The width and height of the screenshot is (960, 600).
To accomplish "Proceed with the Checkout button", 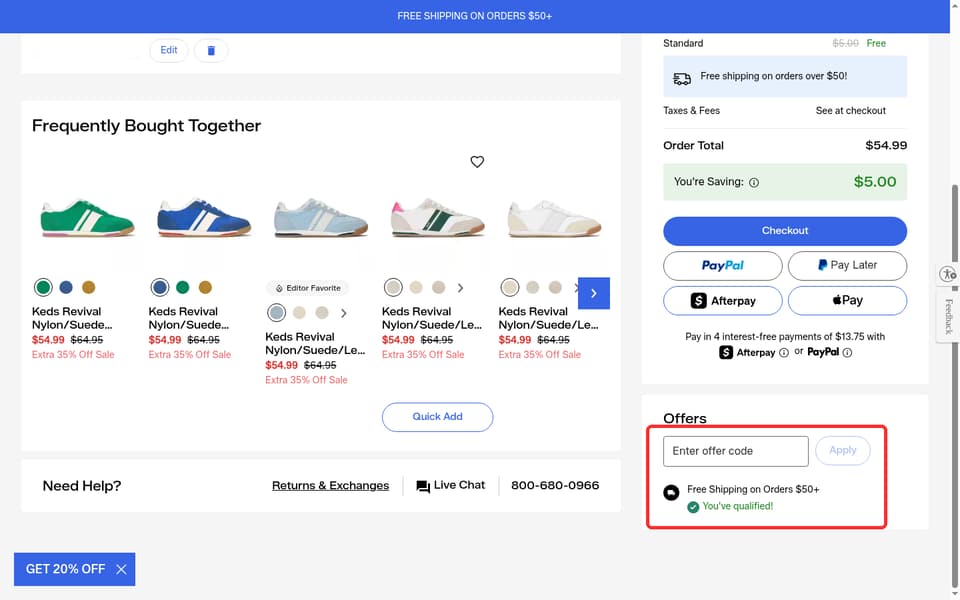I will [785, 231].
